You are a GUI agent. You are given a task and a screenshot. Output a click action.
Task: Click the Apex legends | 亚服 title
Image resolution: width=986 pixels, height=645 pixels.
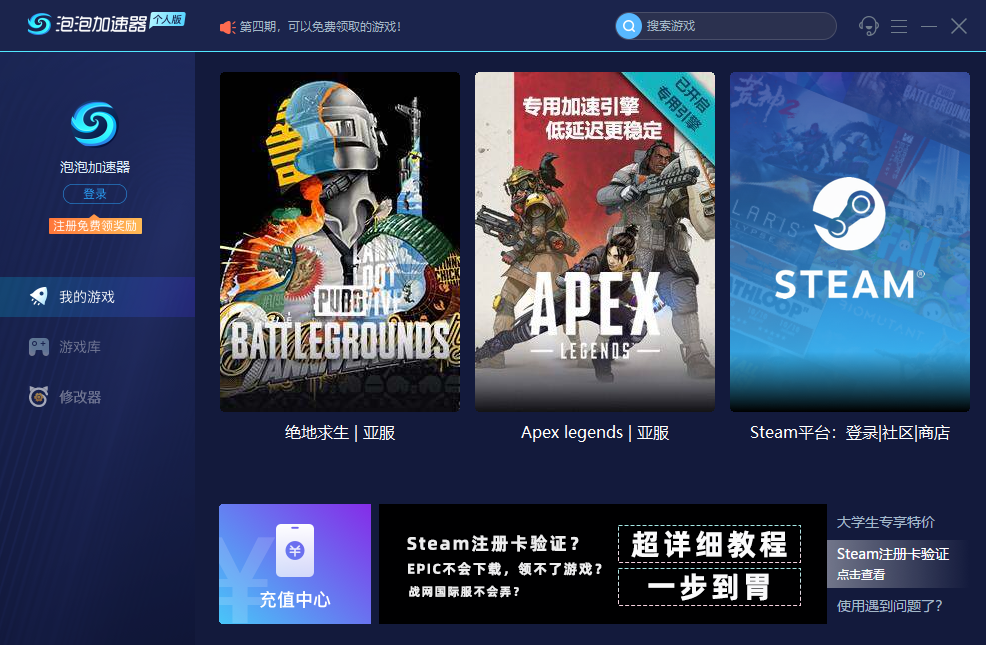click(x=595, y=433)
